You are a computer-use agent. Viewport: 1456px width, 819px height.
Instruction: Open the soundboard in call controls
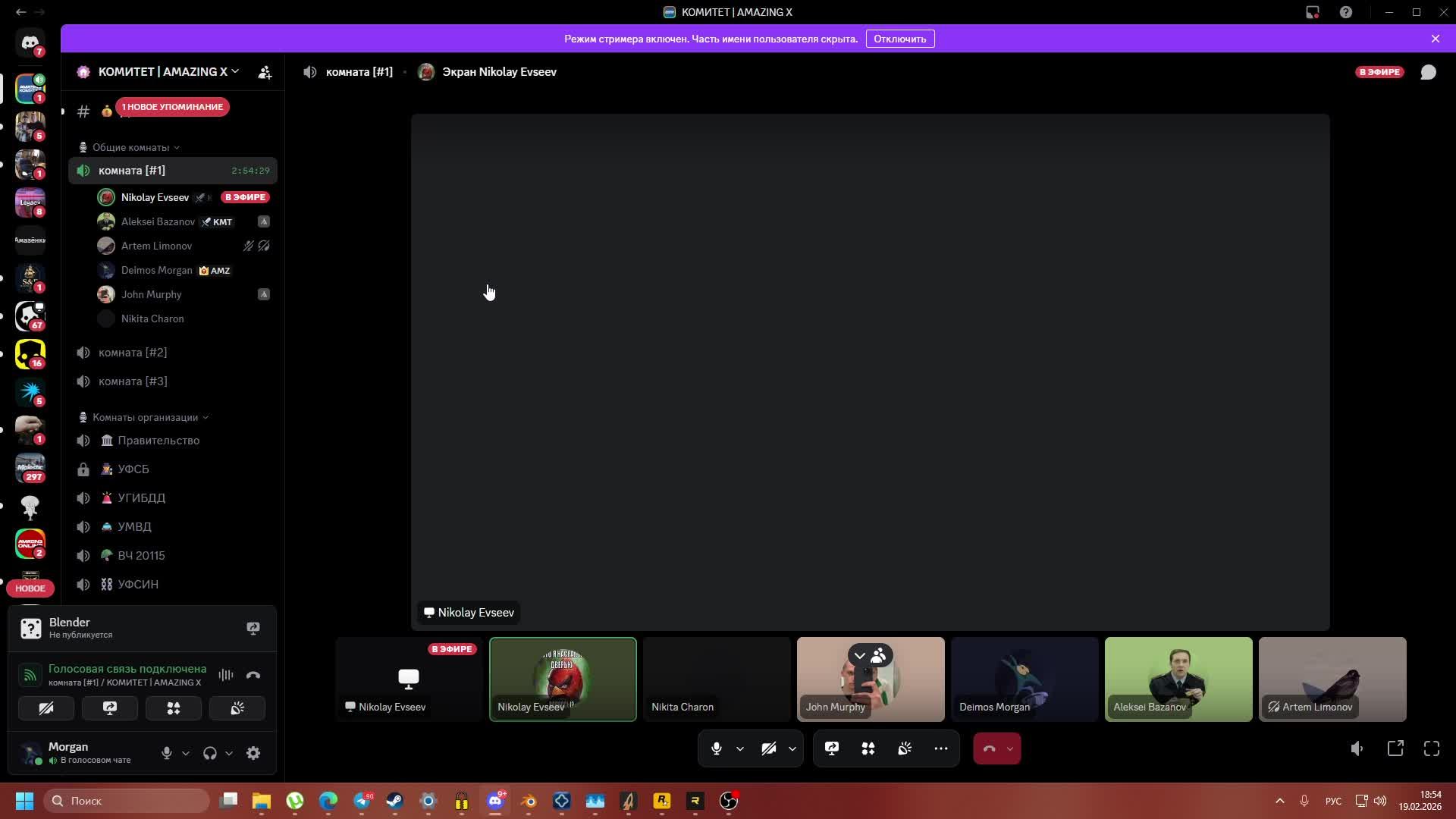tap(905, 748)
